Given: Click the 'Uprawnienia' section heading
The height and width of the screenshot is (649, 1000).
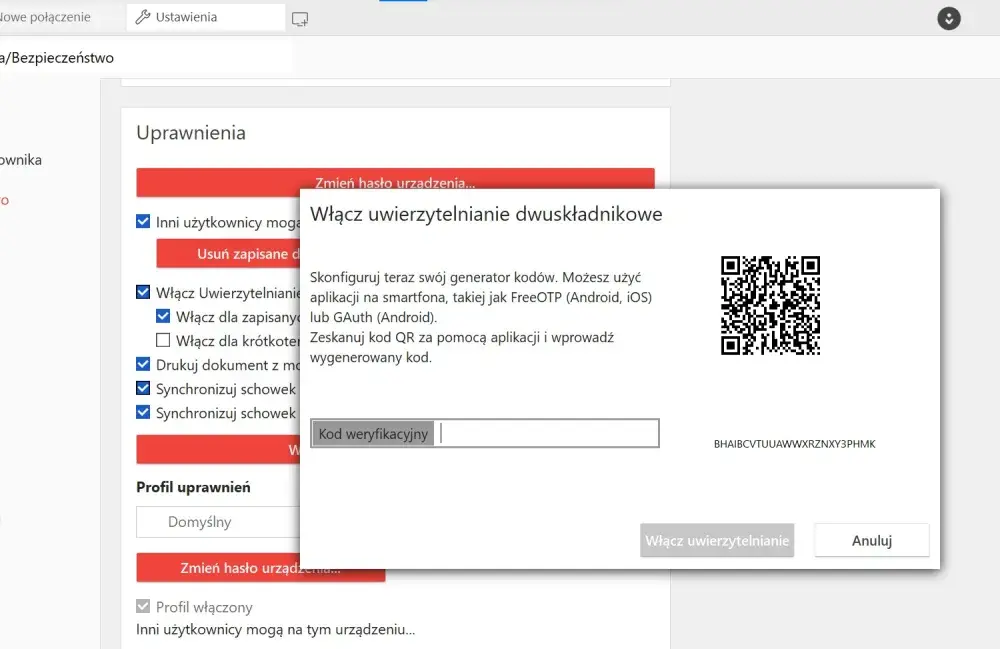Looking at the screenshot, I should (x=191, y=133).
